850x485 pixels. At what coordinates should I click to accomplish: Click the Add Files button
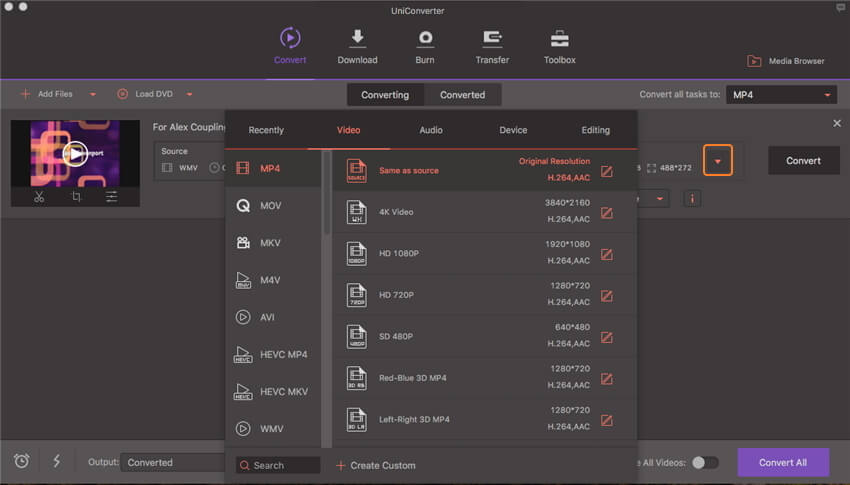[46, 94]
